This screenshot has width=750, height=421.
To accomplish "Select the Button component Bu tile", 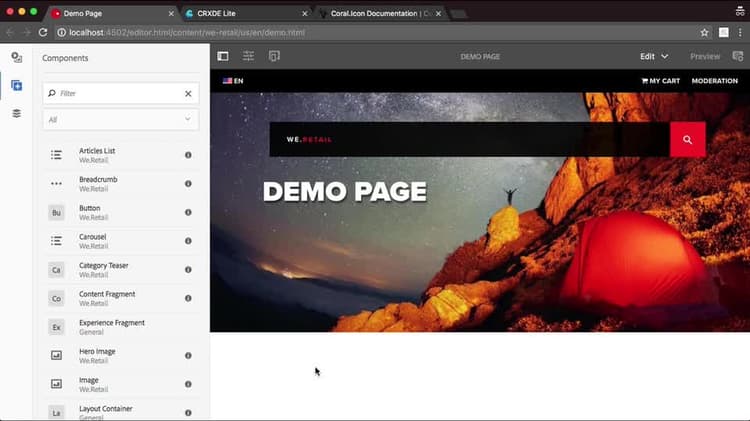I will click(x=56, y=212).
